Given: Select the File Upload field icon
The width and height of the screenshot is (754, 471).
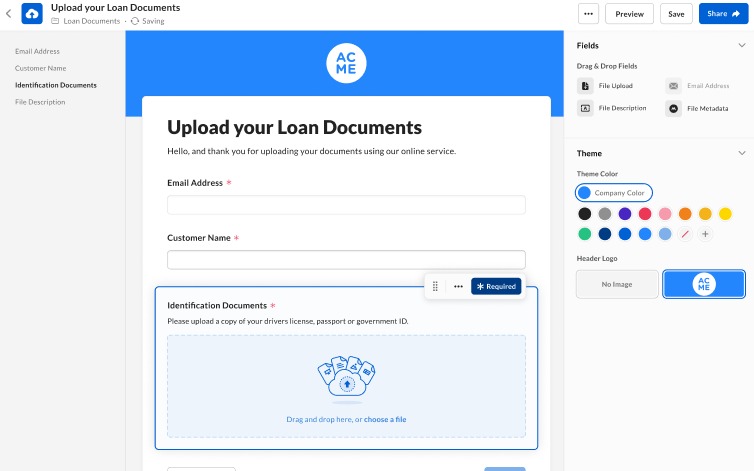Looking at the screenshot, I should (586, 86).
